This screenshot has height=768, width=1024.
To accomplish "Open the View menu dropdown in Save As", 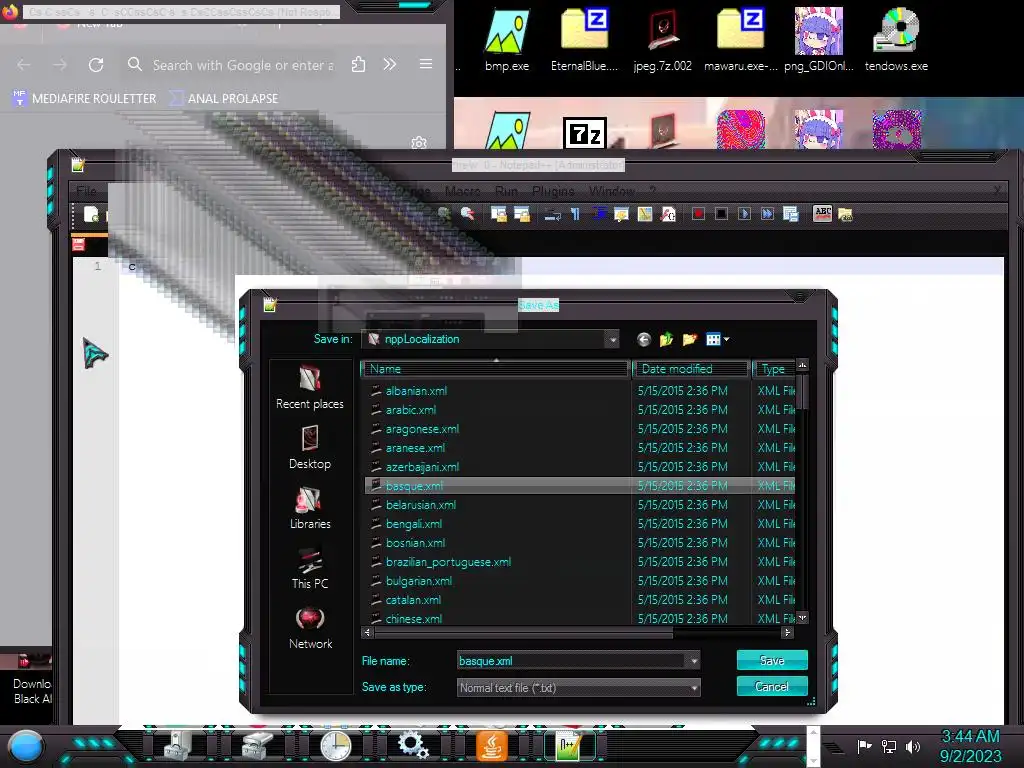I will click(717, 339).
